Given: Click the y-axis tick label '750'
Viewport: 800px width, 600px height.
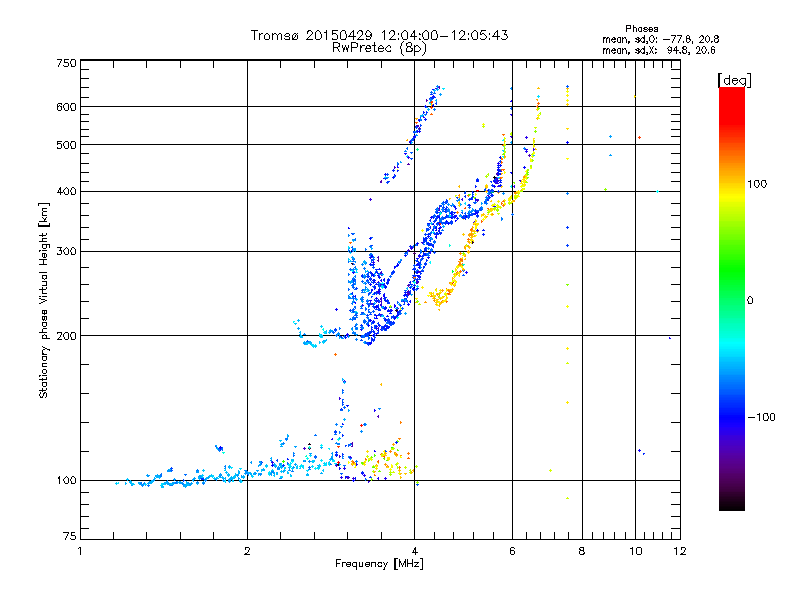Looking at the screenshot, I should point(66,63).
